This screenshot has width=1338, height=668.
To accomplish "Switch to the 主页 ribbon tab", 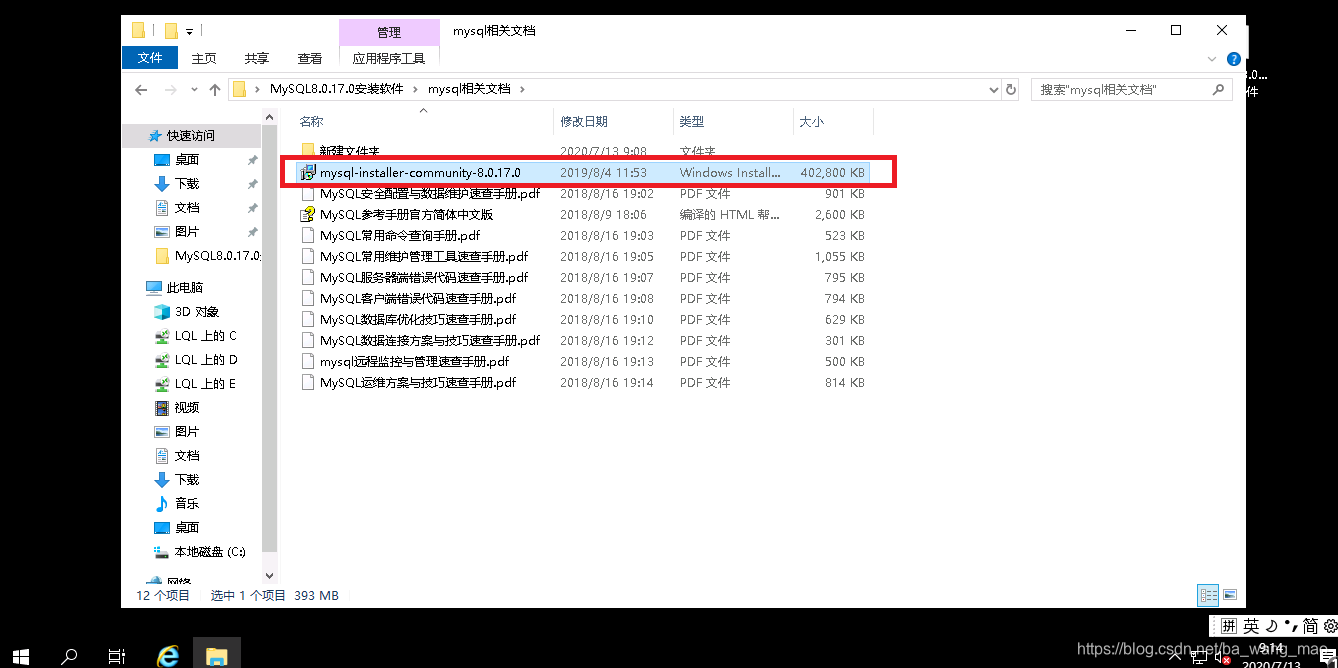I will (x=204, y=58).
